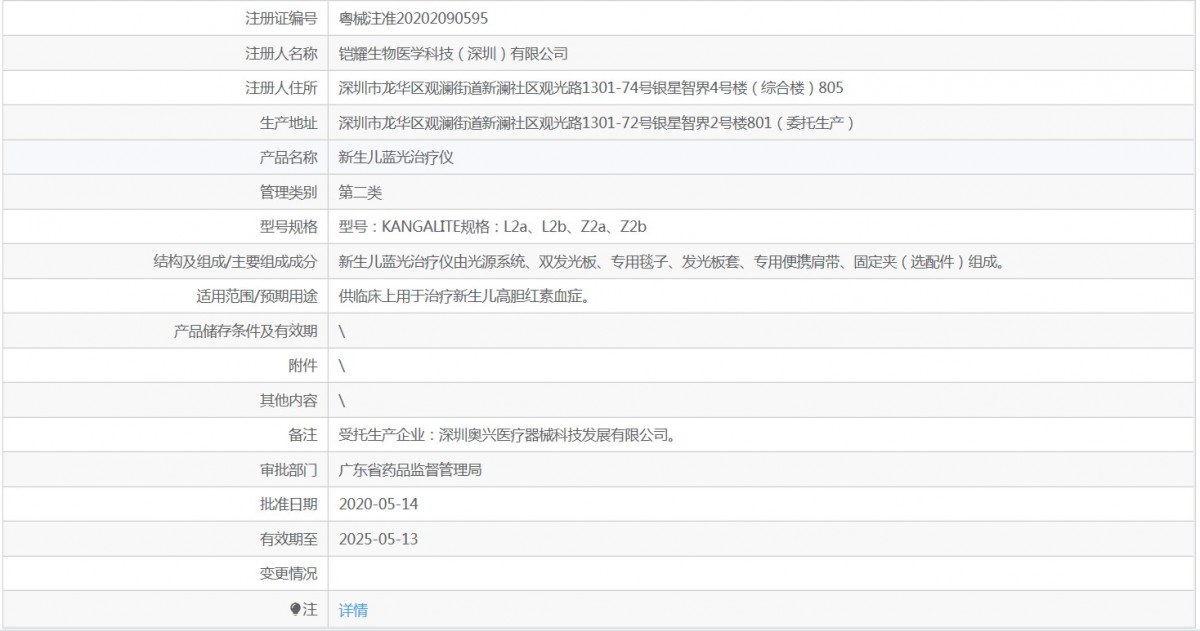Click the 注册证编号 label
1200x631 pixels.
tap(281, 18)
